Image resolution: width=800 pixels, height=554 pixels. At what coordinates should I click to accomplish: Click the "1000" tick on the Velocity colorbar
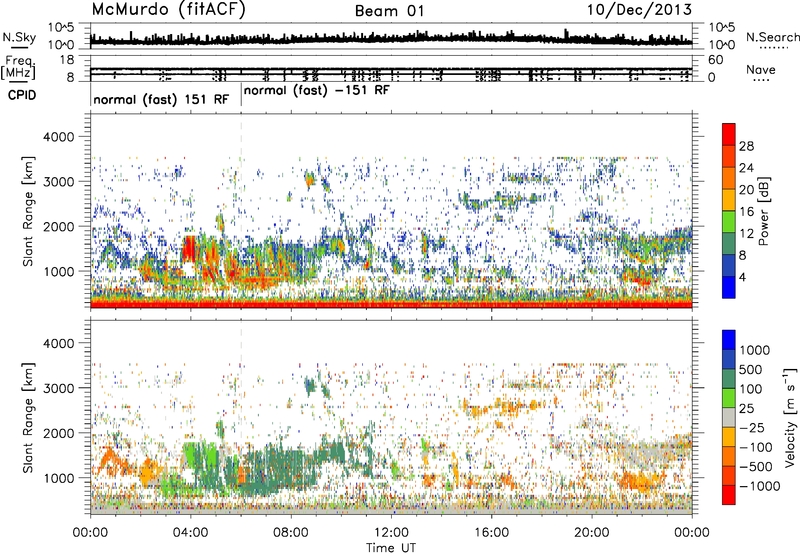(x=754, y=350)
